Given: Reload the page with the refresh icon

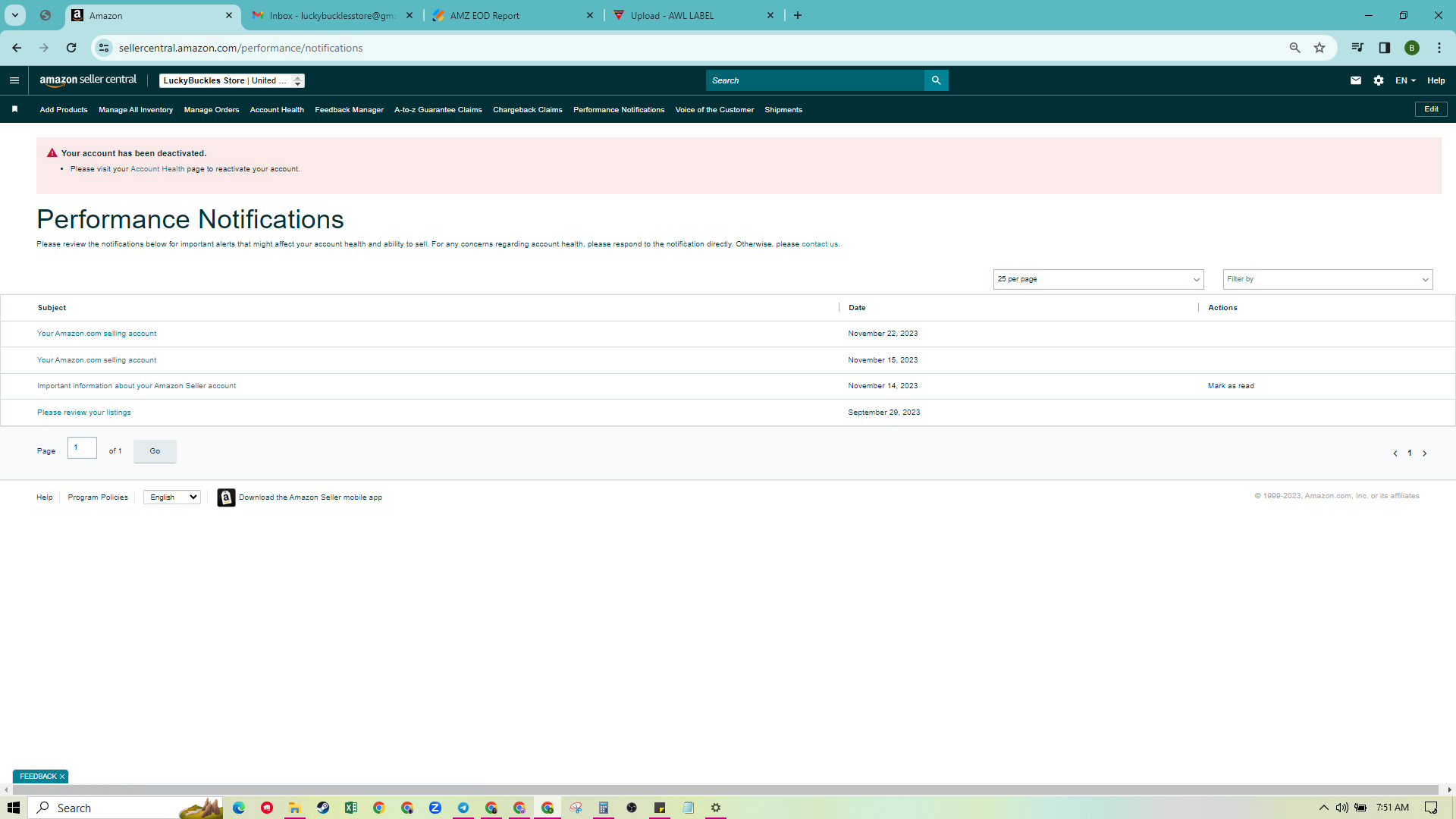Looking at the screenshot, I should [71, 48].
